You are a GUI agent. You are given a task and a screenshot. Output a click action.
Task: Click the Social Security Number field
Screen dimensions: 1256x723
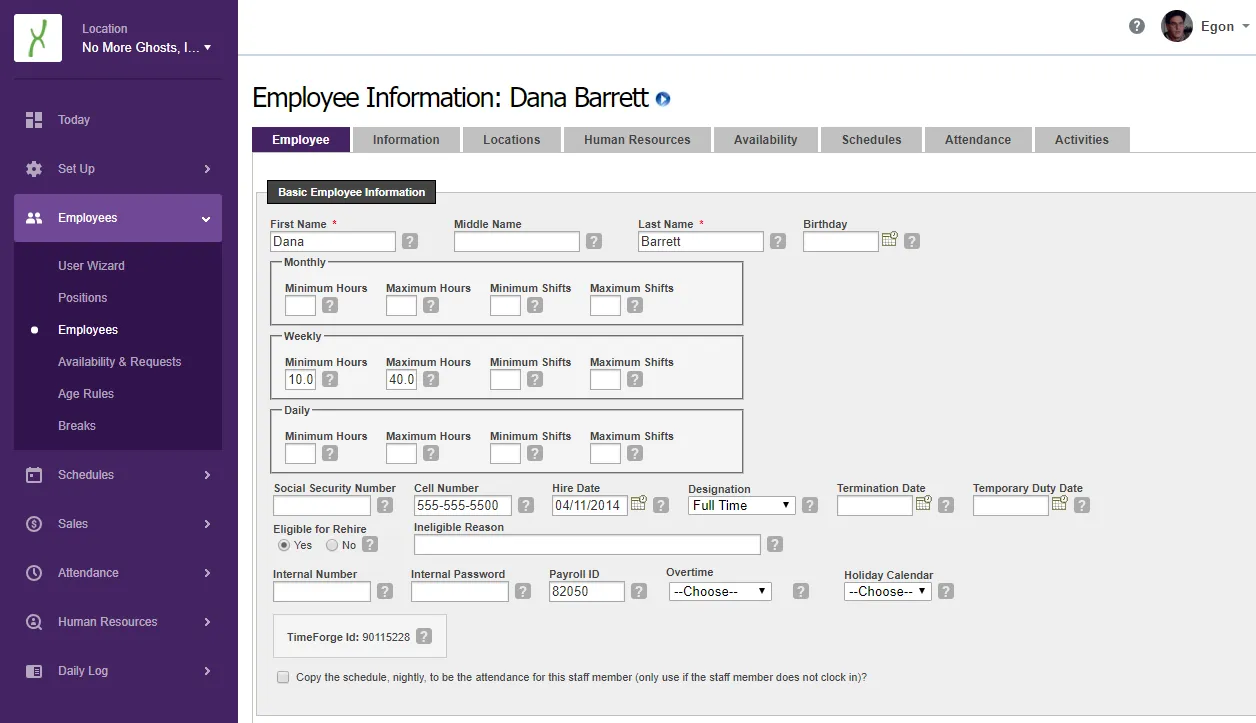[322, 505]
